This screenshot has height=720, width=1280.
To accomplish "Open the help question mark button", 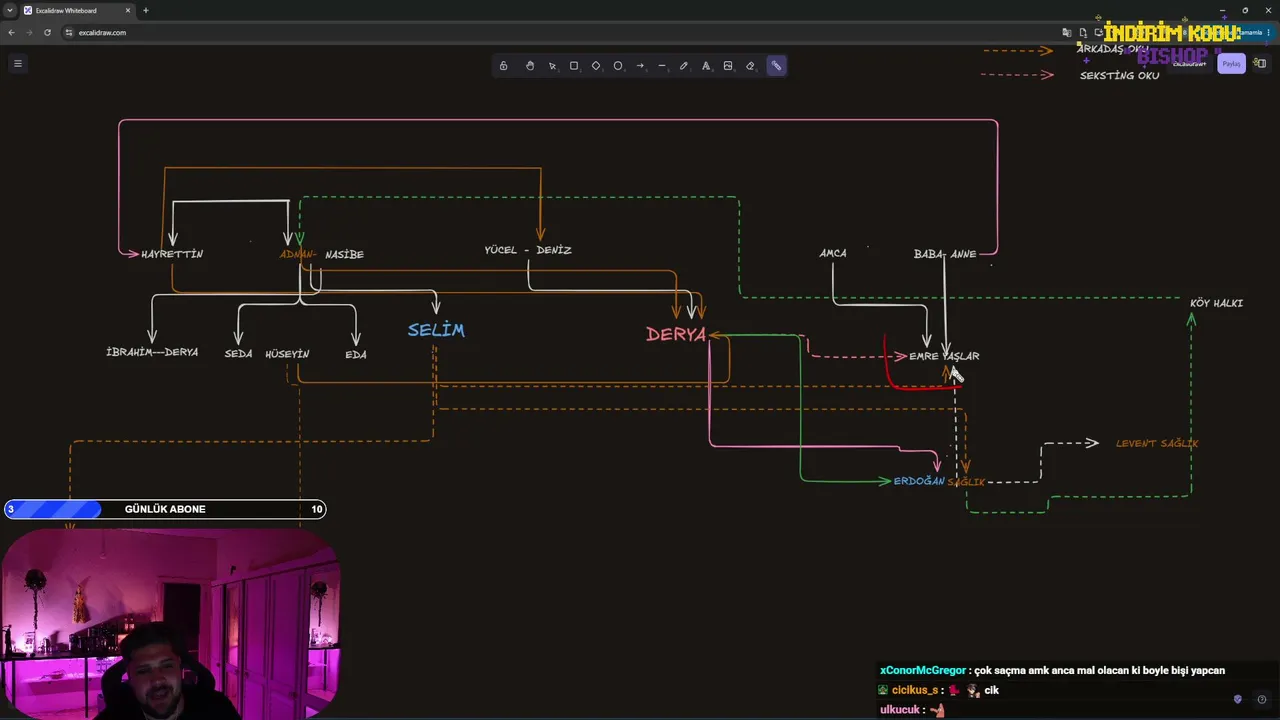I will coord(1262,699).
